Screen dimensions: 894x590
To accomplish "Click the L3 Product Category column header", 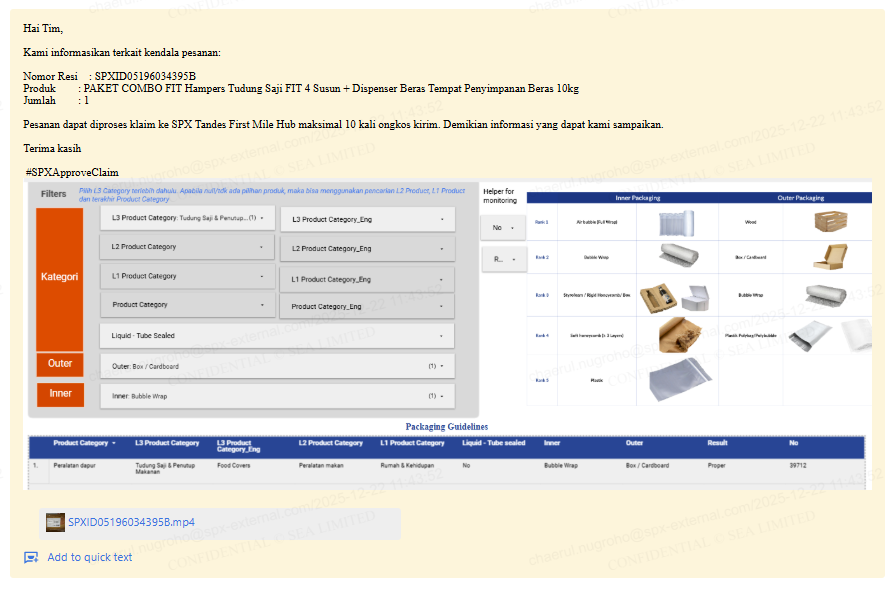I will tap(167, 443).
